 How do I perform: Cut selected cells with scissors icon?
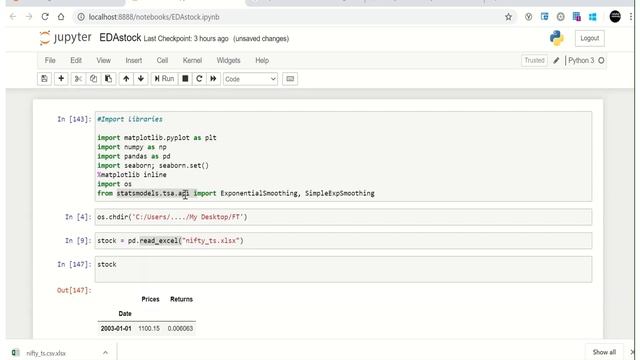pyautogui.click(x=78, y=79)
